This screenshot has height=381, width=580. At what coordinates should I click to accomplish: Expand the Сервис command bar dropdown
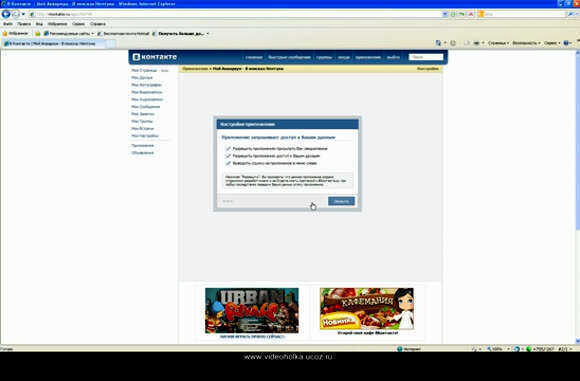(x=552, y=43)
